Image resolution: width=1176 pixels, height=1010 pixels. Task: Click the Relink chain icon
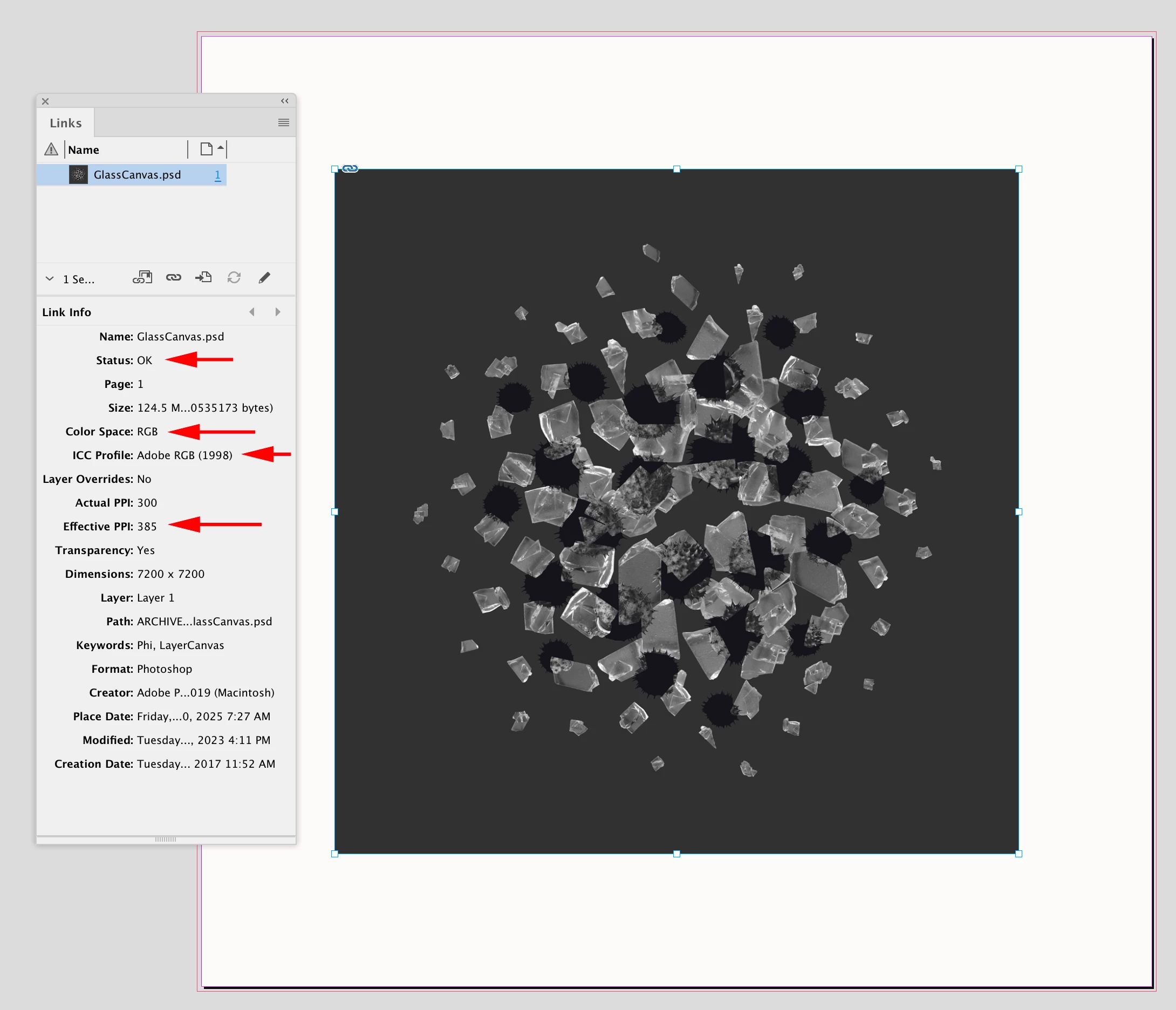pyautogui.click(x=173, y=278)
